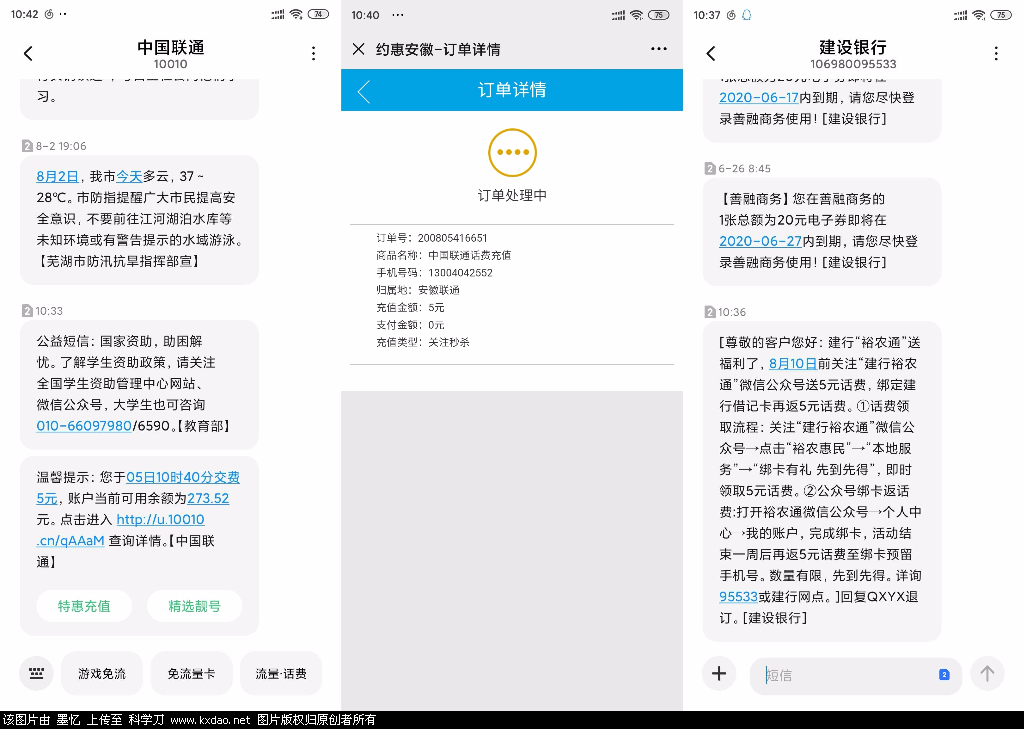1024x729 pixels.
Task: Tap the Wi-Fi icon in the 约惠安徽 status bar
Action: (x=636, y=15)
